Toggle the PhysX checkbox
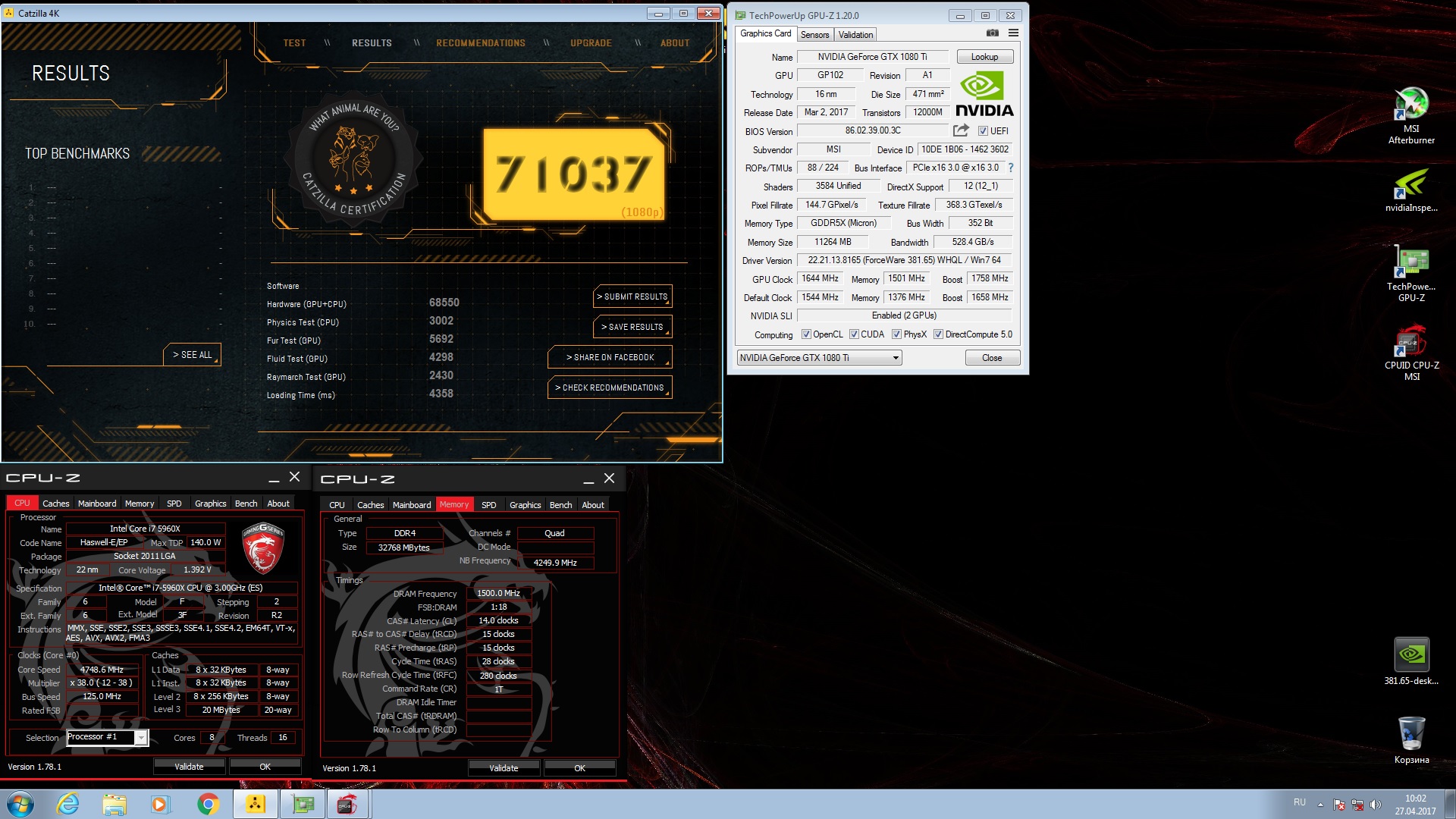This screenshot has width=1456, height=819. click(896, 334)
